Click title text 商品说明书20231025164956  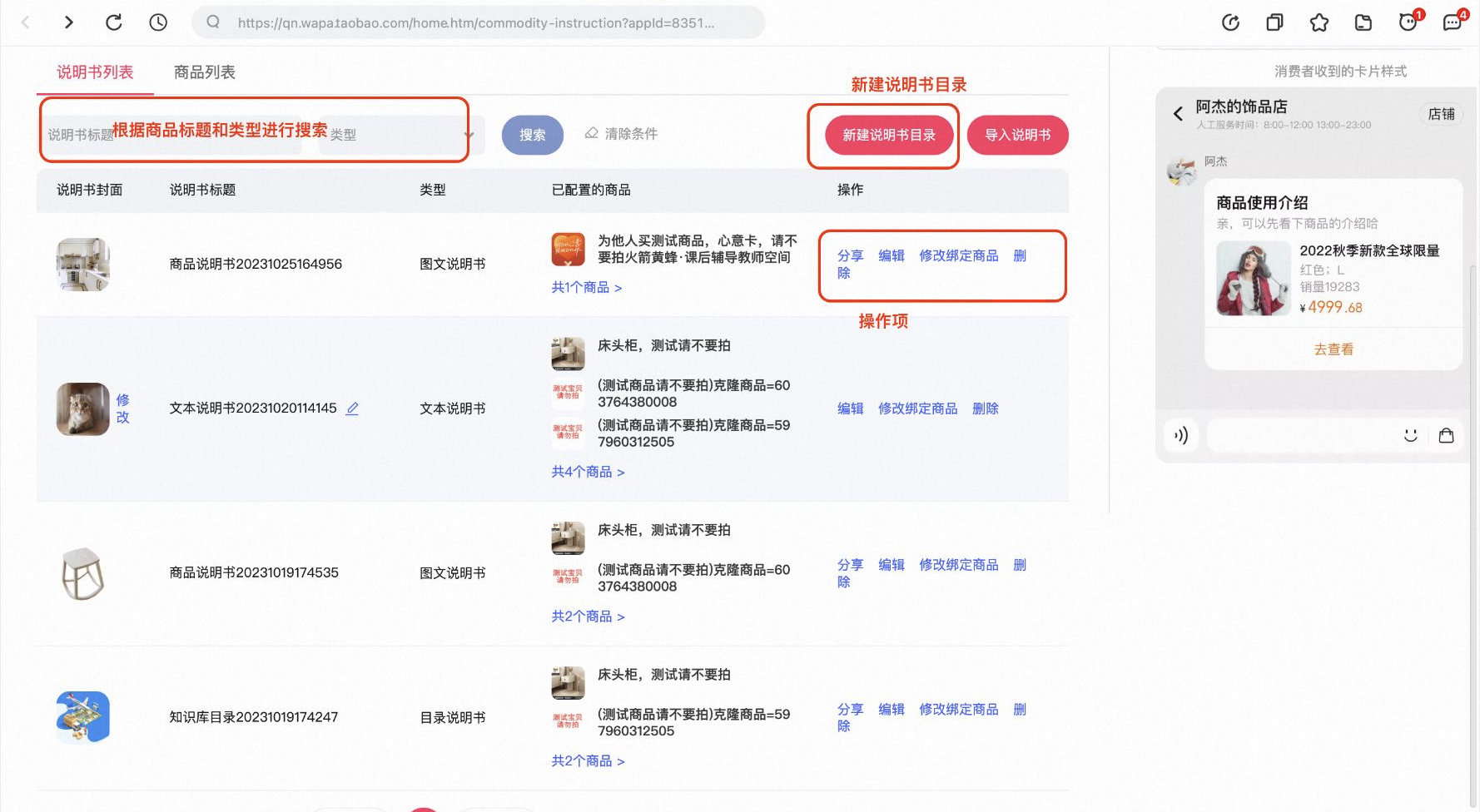256,264
